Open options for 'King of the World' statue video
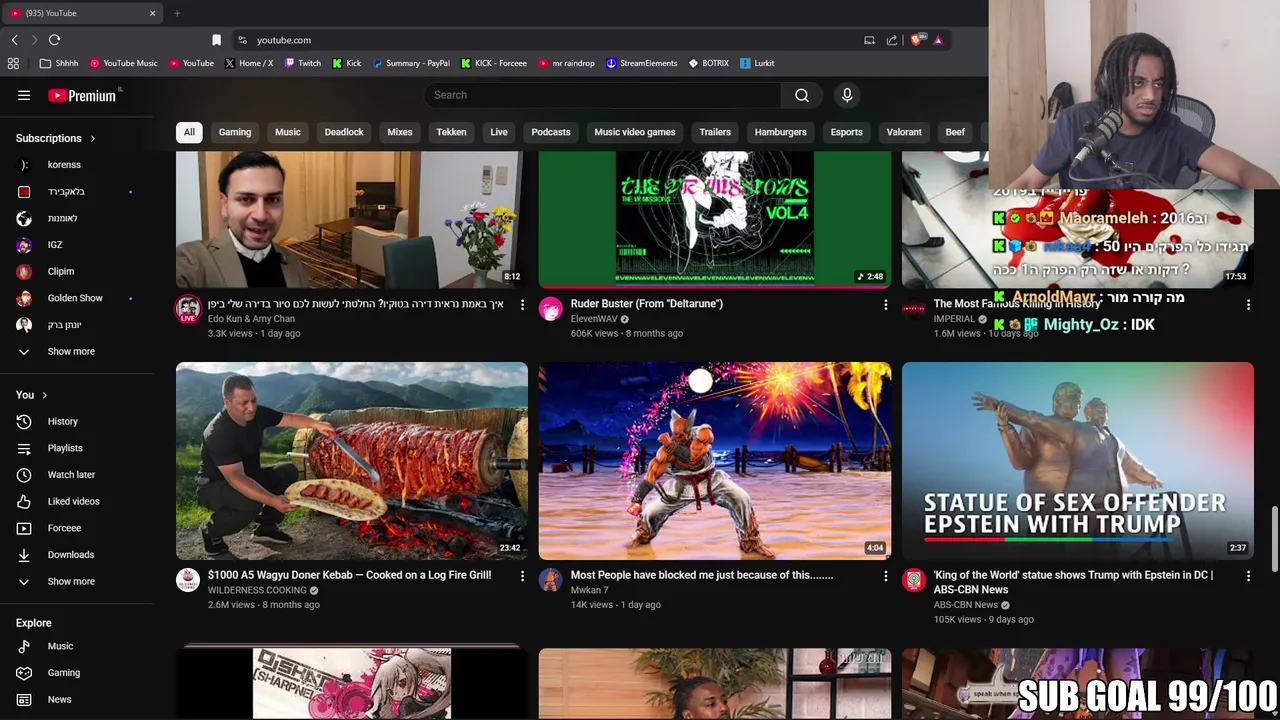The width and height of the screenshot is (1280, 720). pyautogui.click(x=1248, y=576)
